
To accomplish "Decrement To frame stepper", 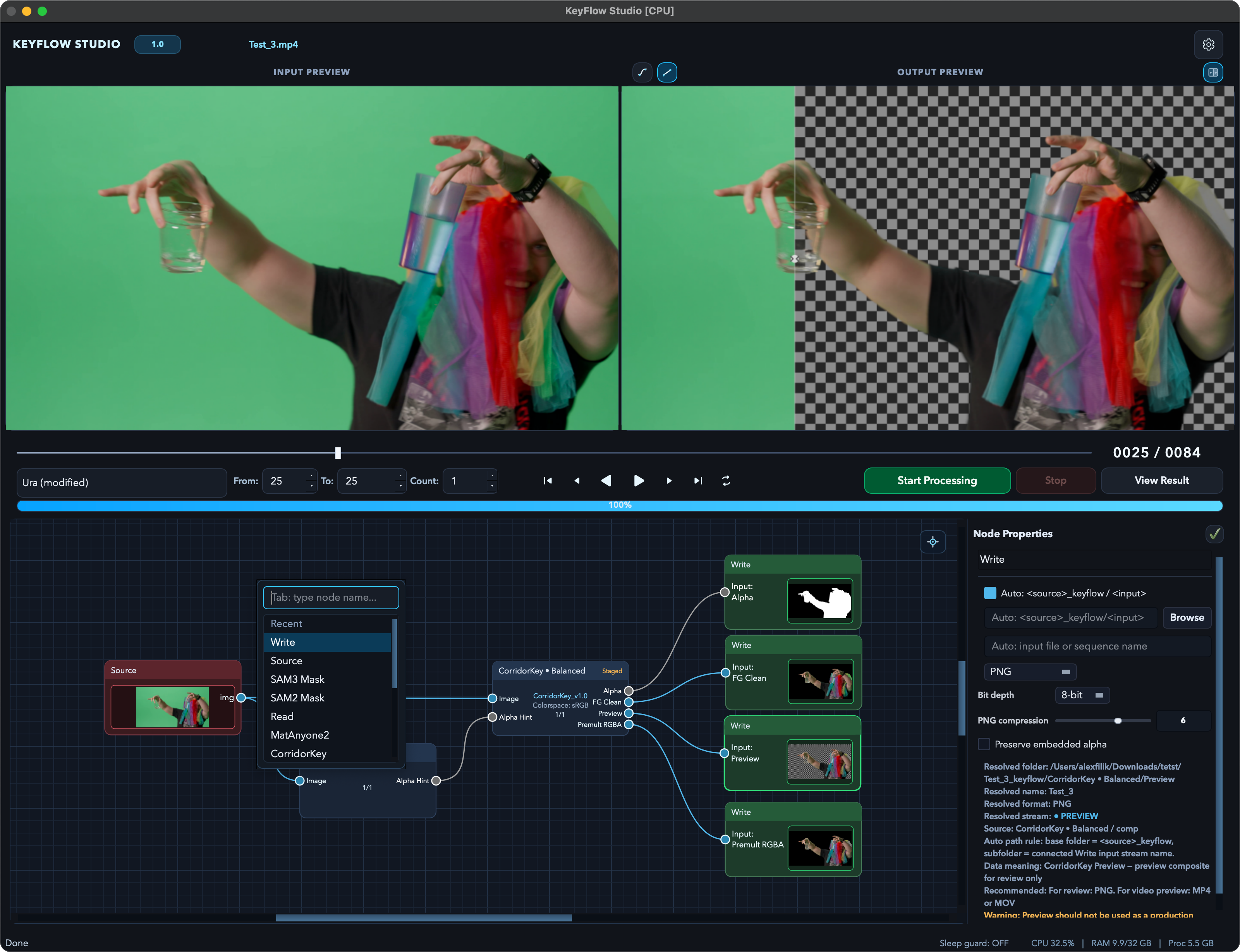I will tap(400, 486).
